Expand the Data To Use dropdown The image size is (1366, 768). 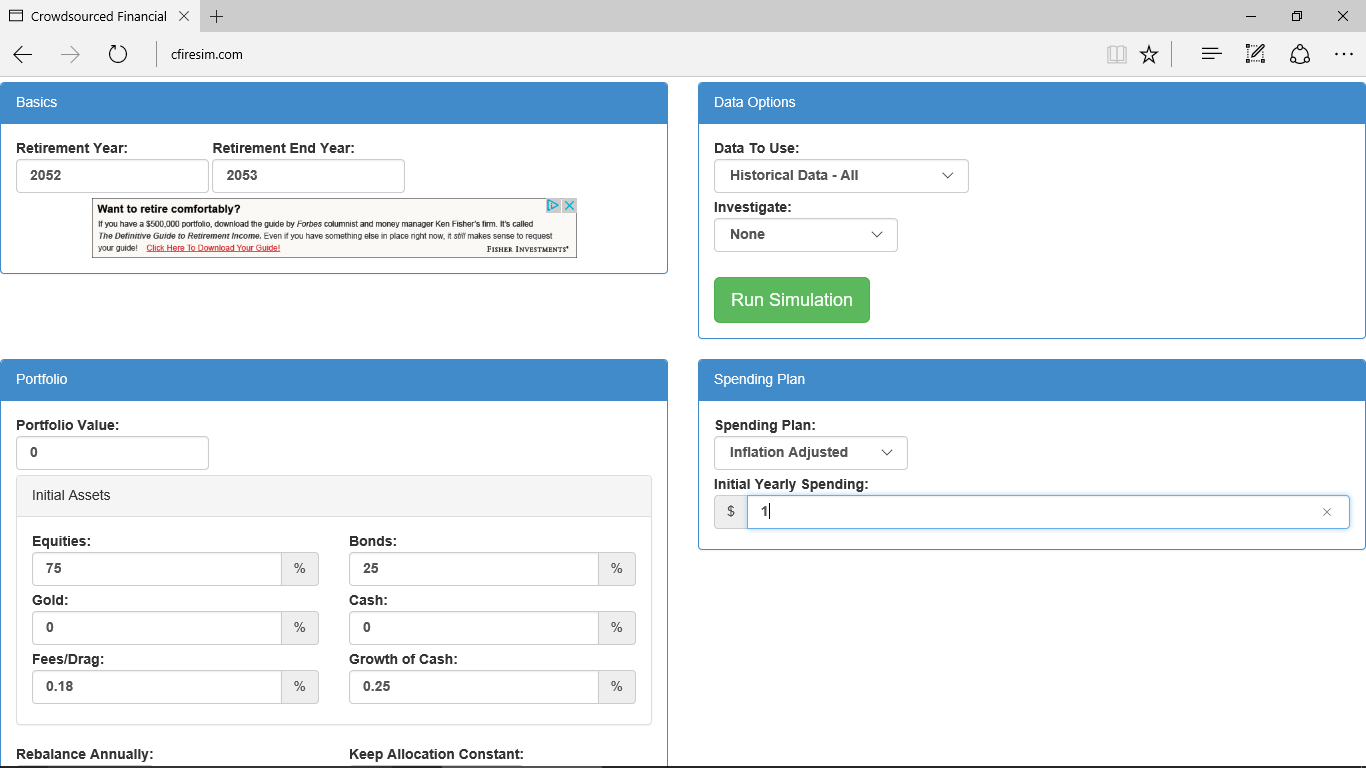841,176
